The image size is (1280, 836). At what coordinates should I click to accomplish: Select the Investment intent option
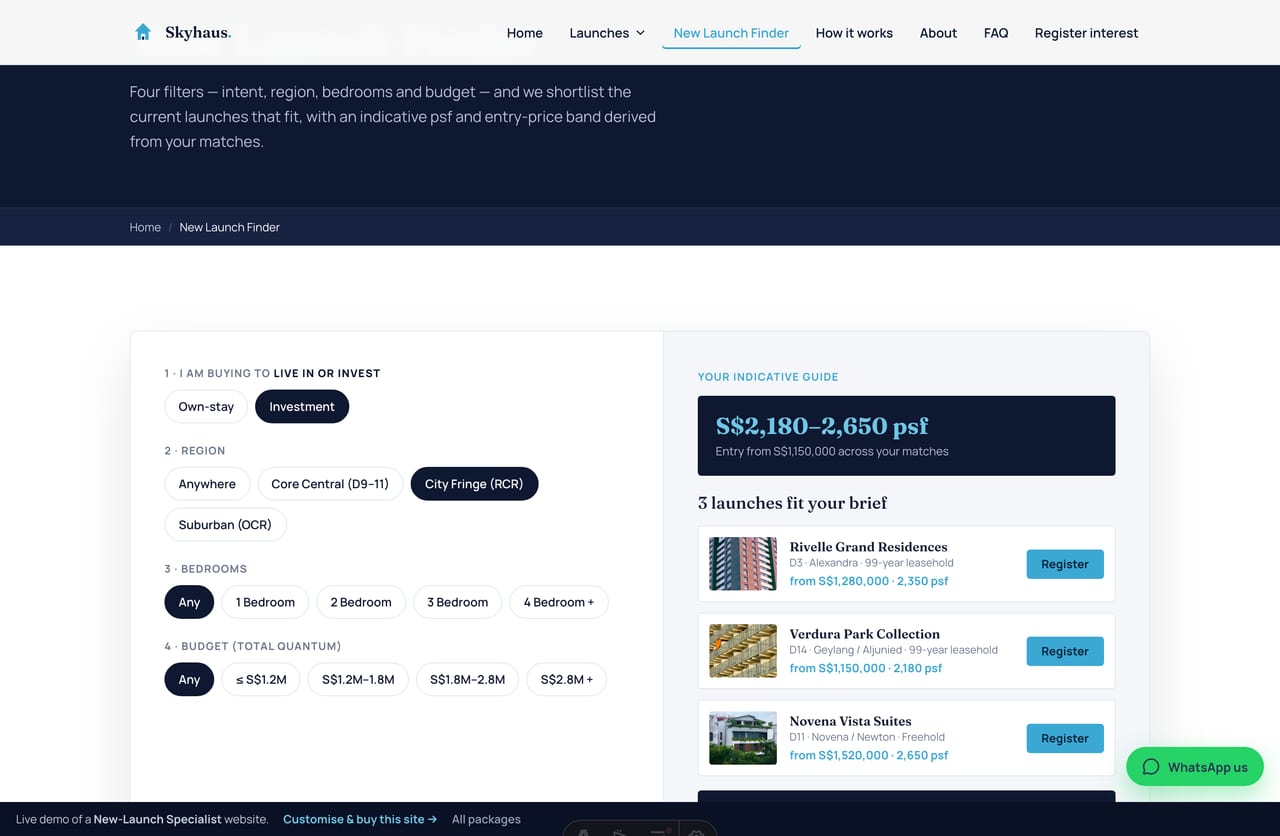pyautogui.click(x=302, y=406)
